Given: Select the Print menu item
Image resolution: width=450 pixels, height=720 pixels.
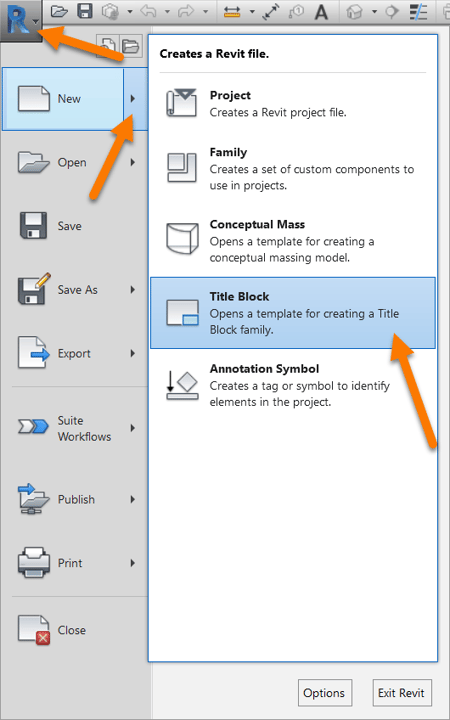Looking at the screenshot, I should click(x=75, y=563).
